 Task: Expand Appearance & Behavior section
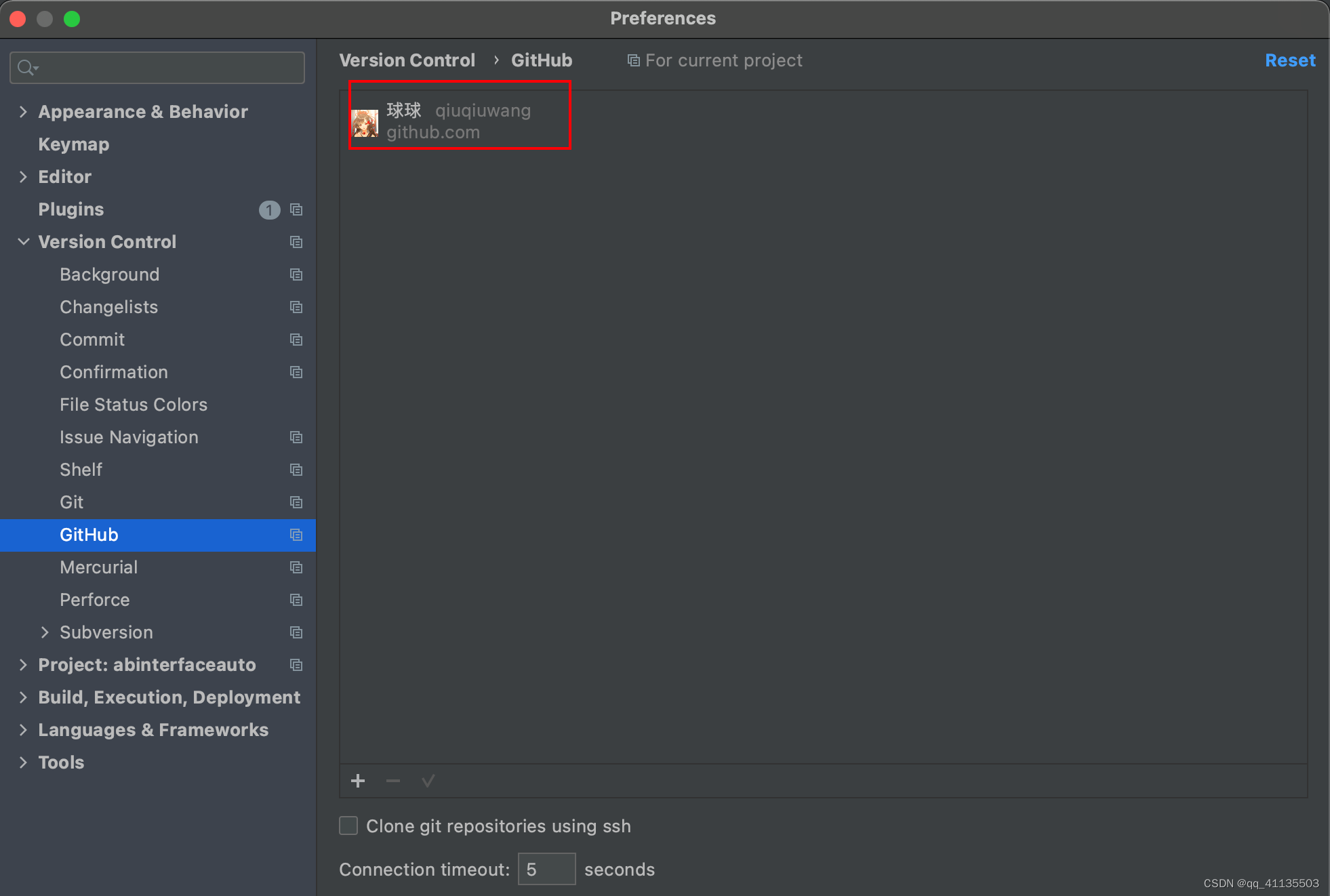(x=23, y=112)
